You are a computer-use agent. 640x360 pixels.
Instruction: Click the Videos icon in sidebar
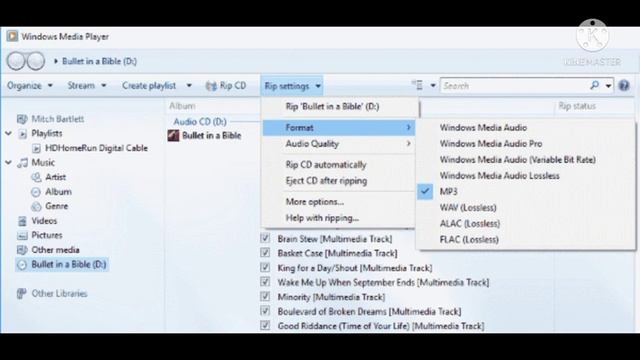point(22,221)
